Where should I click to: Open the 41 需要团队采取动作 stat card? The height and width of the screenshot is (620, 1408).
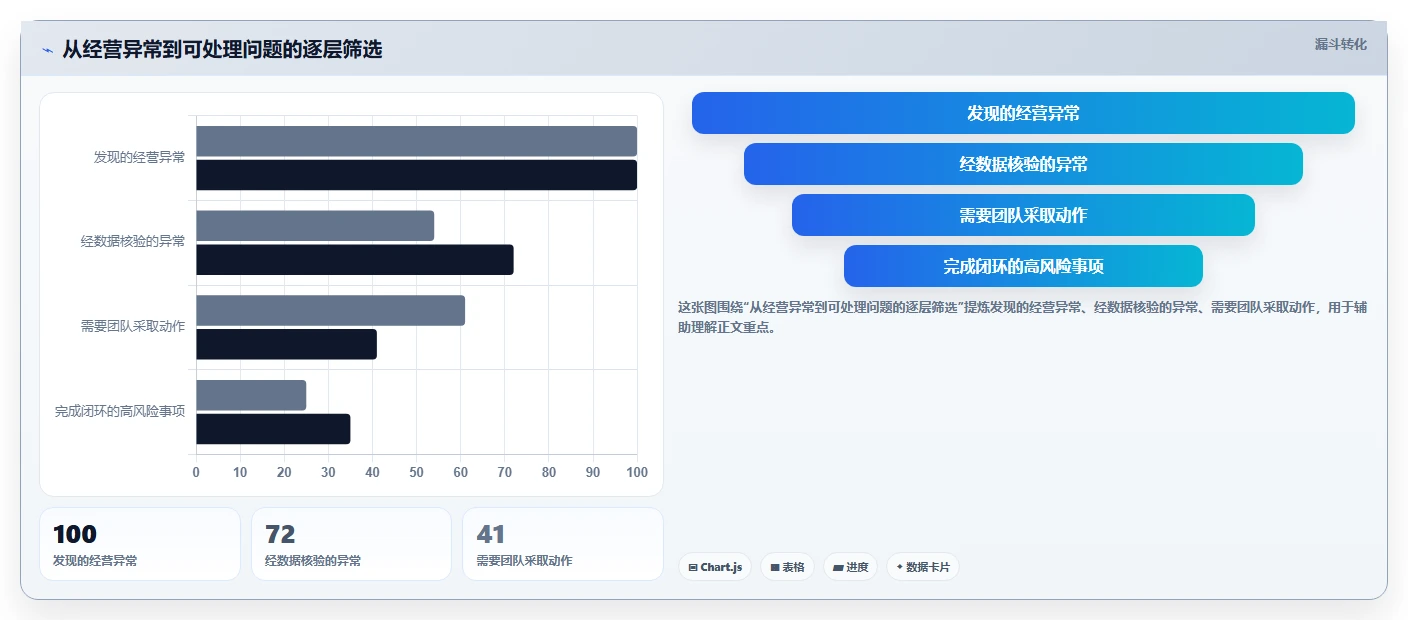coord(563,544)
